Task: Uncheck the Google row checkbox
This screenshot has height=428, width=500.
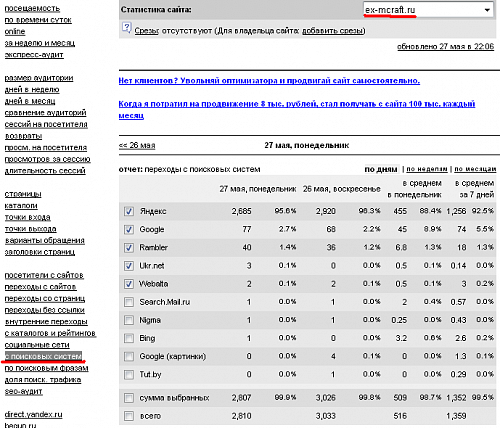Action: point(129,229)
